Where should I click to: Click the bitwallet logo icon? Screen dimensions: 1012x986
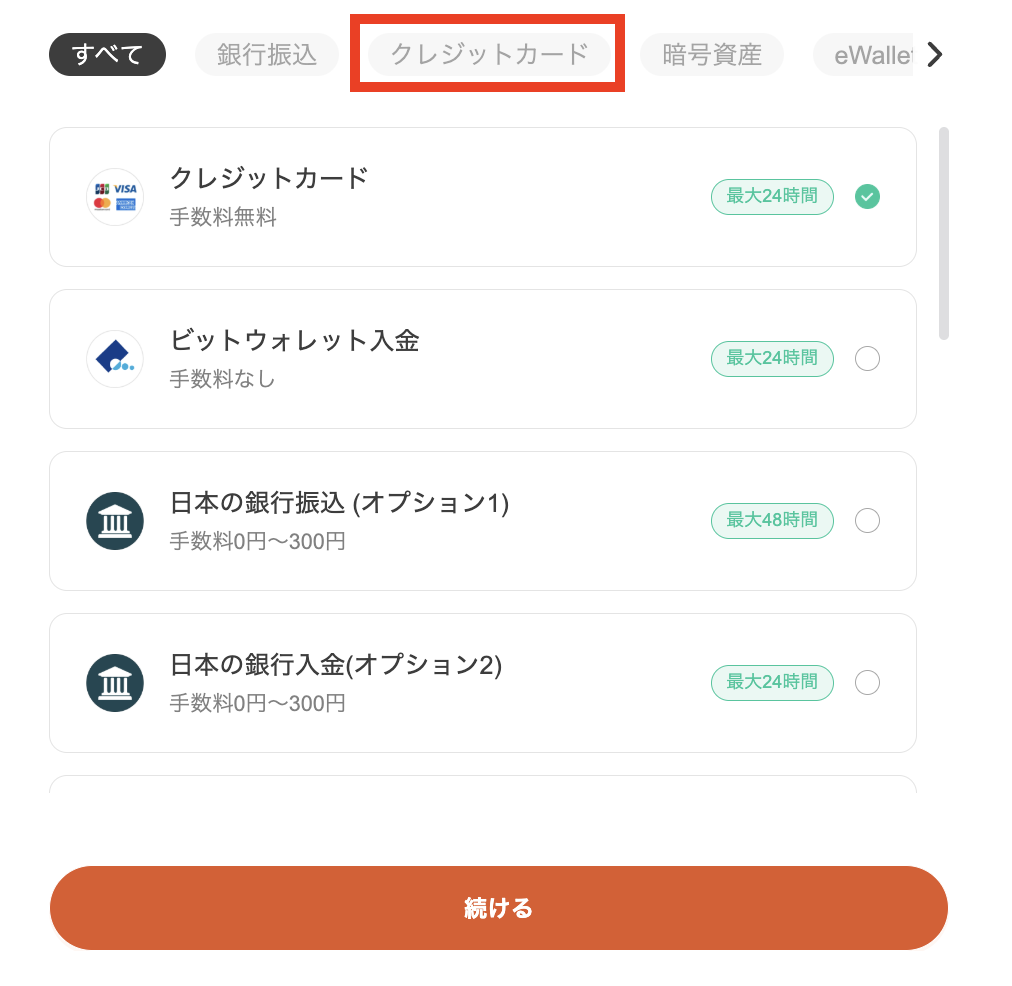[x=115, y=359]
